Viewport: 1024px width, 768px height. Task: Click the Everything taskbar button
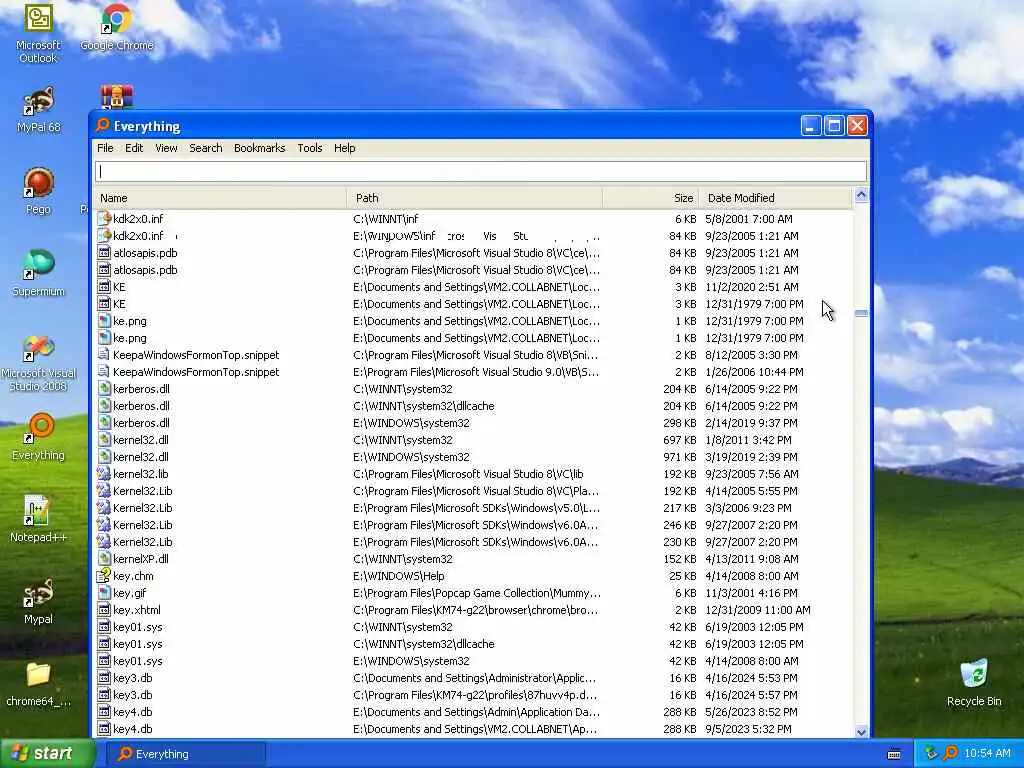tap(185, 754)
